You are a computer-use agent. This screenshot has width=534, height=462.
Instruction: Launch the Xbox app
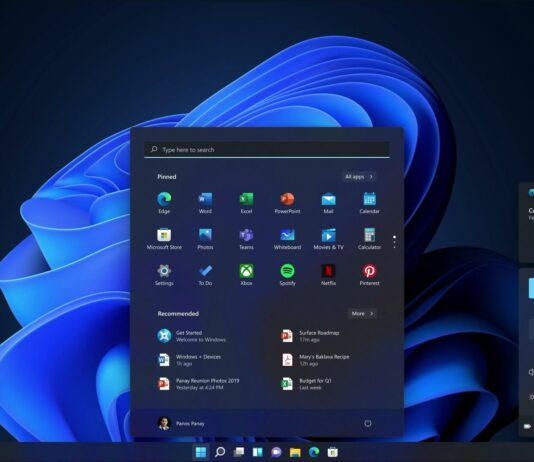246,274
